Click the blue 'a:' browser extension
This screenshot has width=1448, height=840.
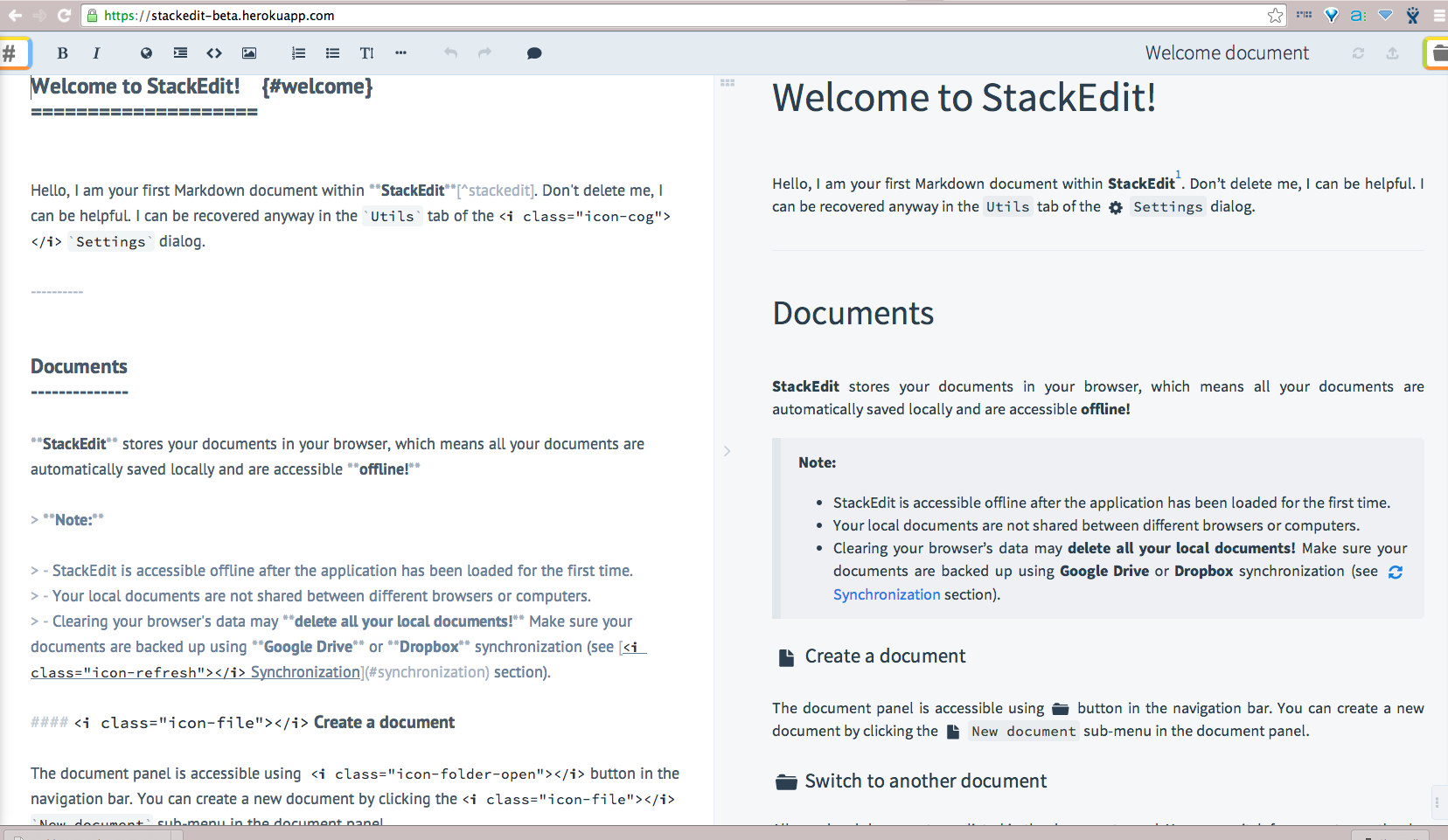pos(1358,15)
